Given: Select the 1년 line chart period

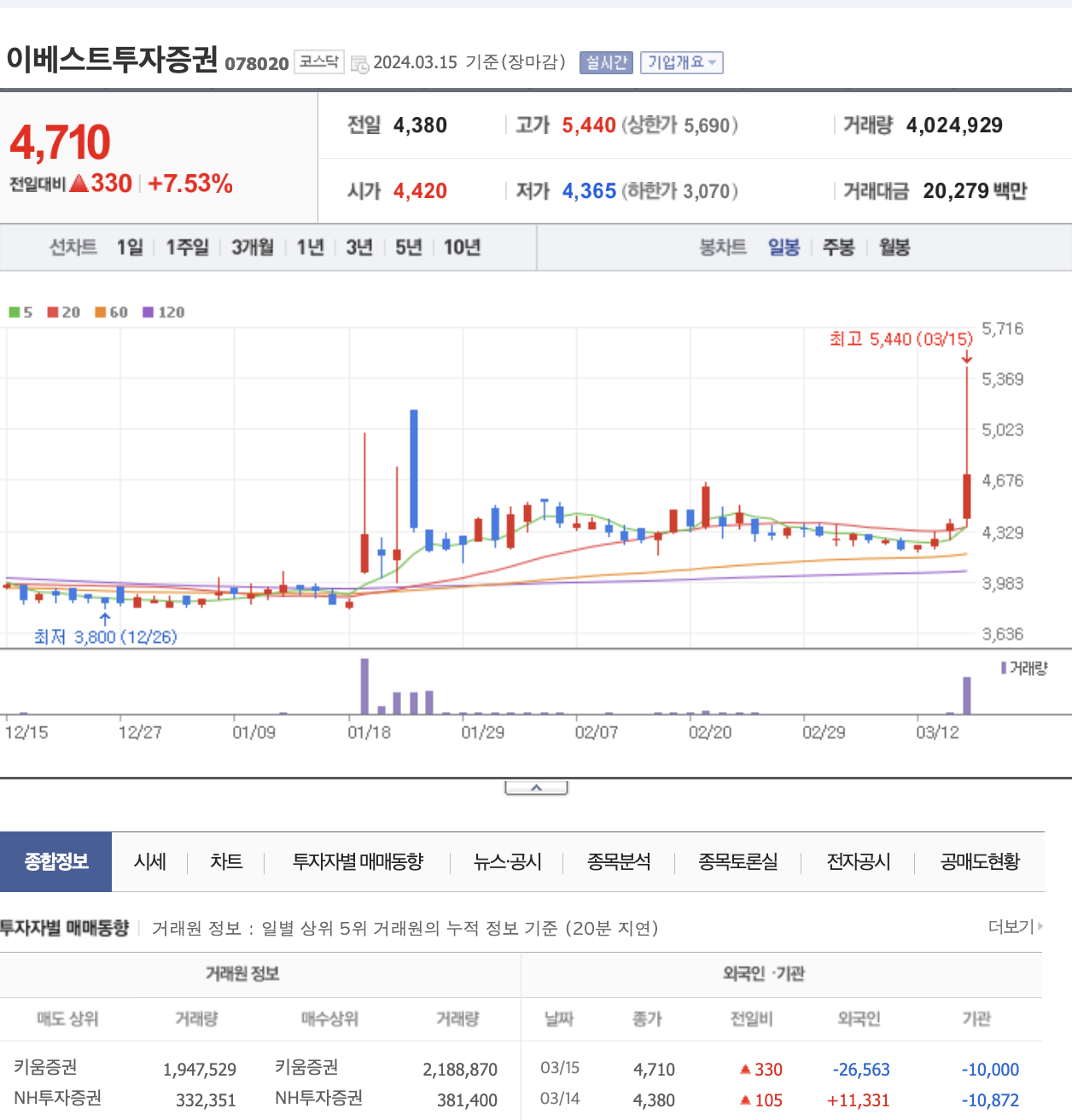Looking at the screenshot, I should point(311,248).
